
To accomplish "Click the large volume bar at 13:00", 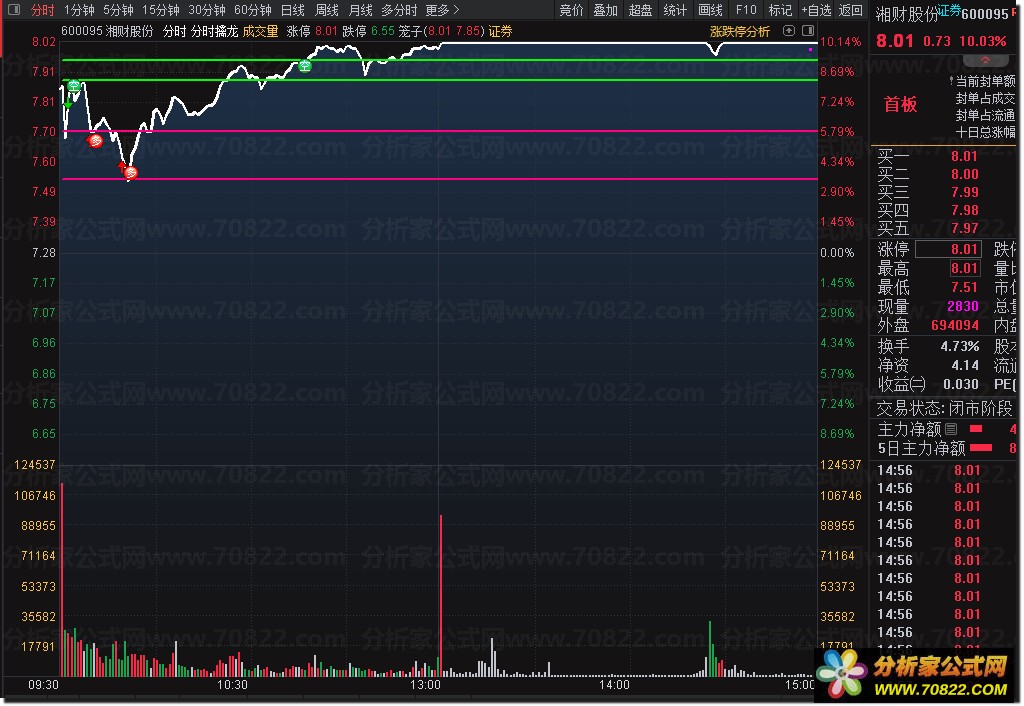I will (x=441, y=596).
